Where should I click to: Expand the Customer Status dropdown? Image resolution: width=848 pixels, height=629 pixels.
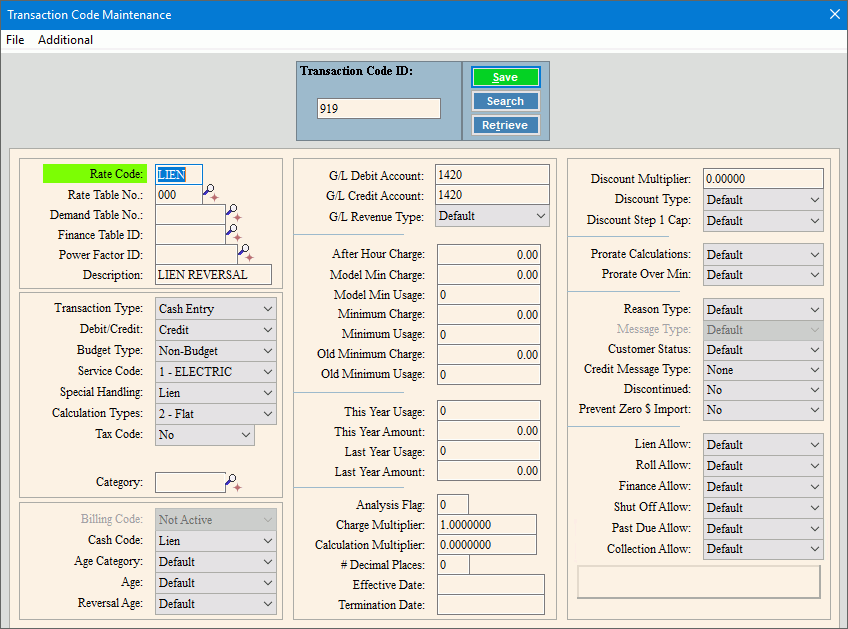763,350
